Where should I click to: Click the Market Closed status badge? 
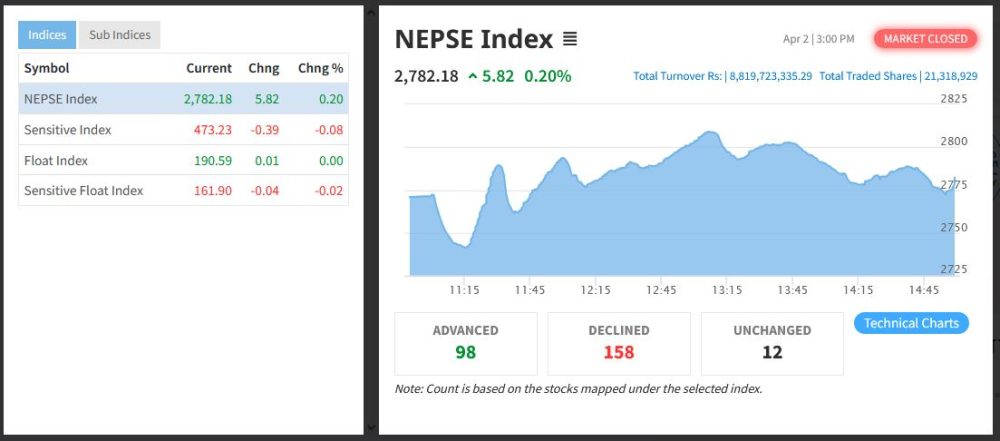(926, 39)
